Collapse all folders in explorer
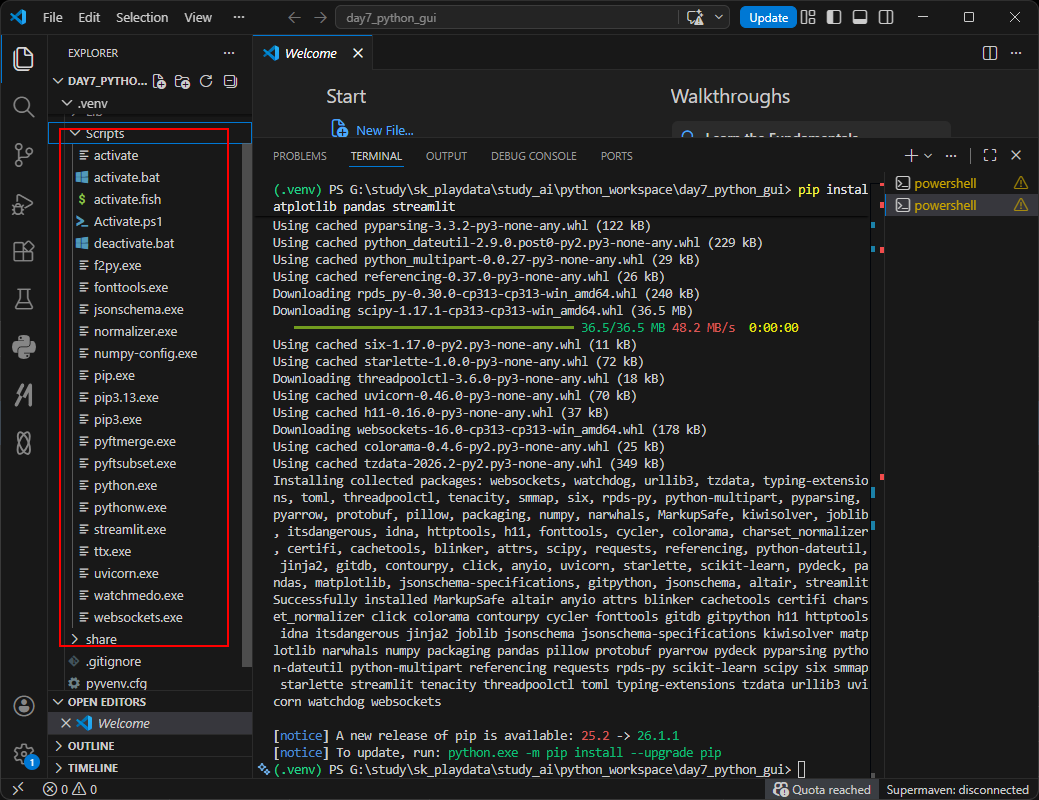Viewport: 1039px width, 800px height. tap(230, 81)
